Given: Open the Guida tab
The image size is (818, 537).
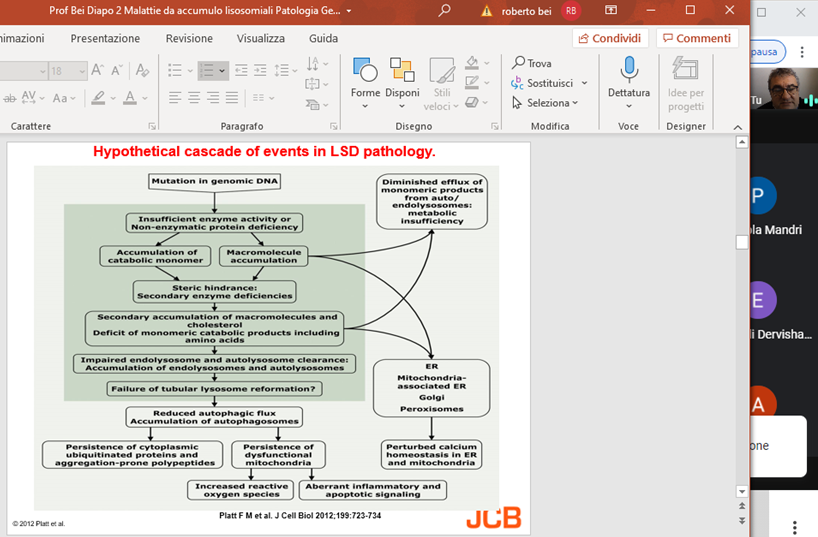Looking at the screenshot, I should click(x=323, y=38).
